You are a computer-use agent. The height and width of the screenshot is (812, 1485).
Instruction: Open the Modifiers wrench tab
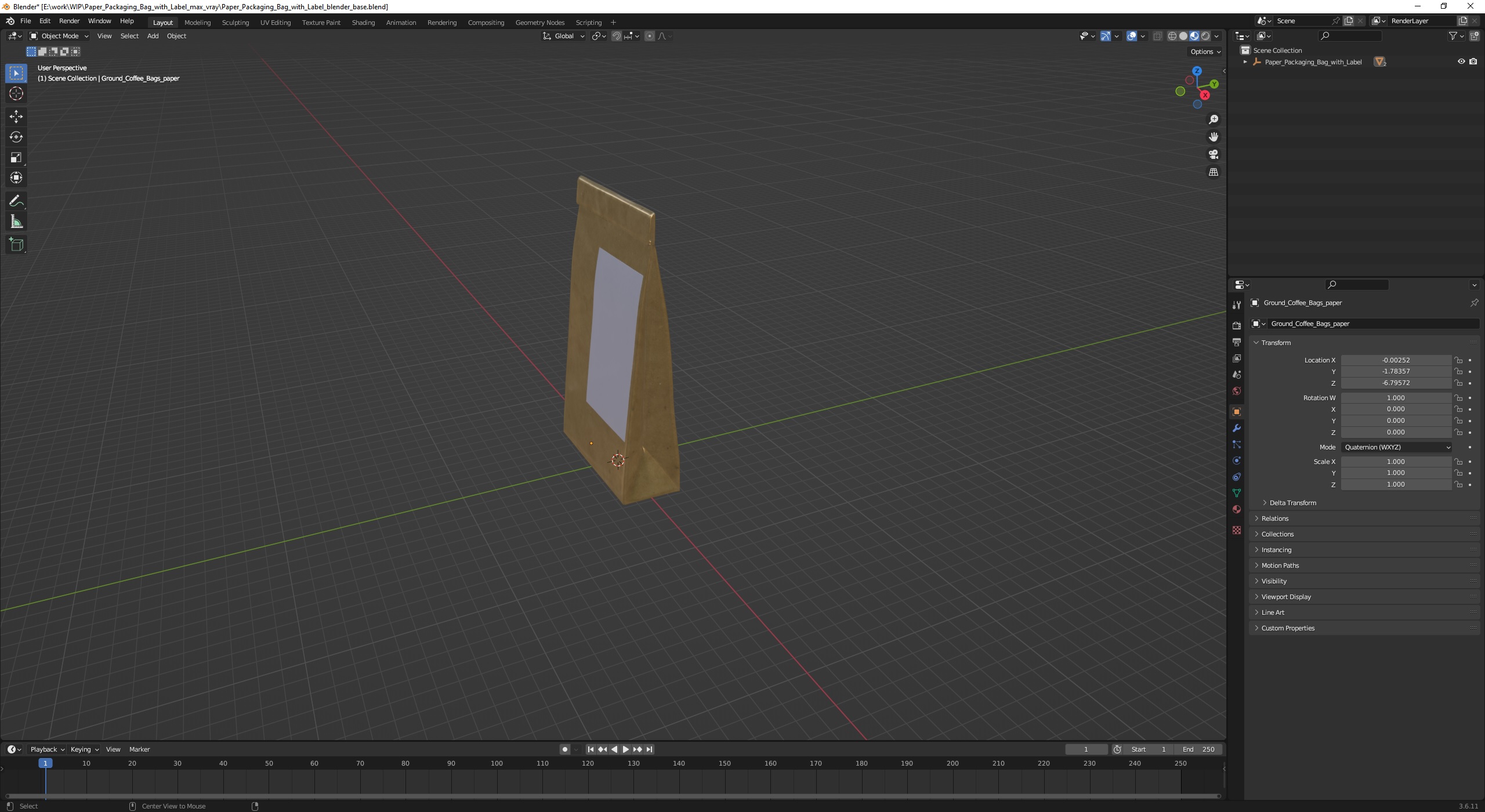(x=1236, y=428)
